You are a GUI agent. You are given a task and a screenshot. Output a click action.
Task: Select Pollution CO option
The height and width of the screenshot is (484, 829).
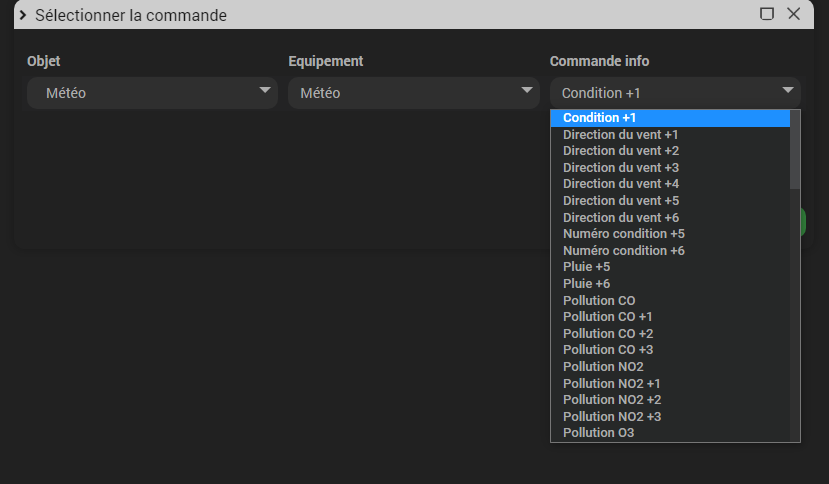[670, 300]
